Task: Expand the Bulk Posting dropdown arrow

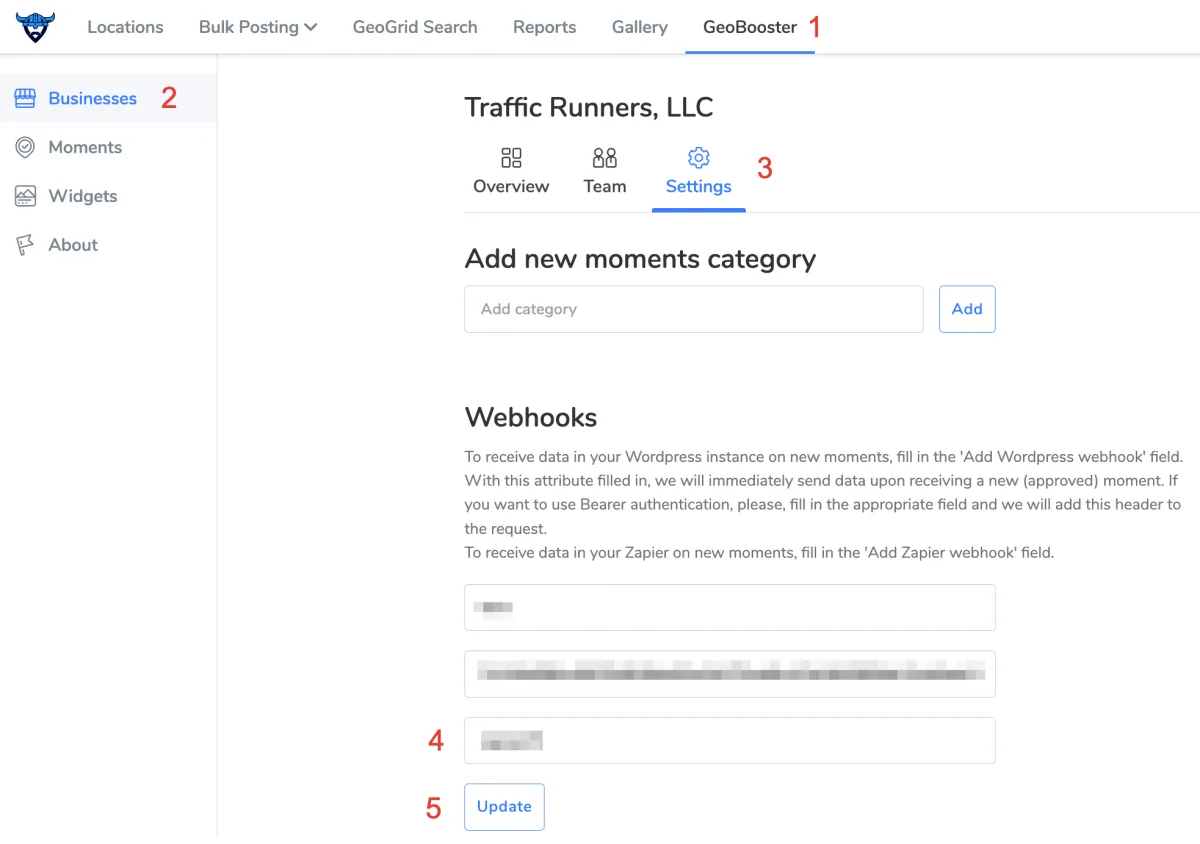Action: [x=311, y=27]
